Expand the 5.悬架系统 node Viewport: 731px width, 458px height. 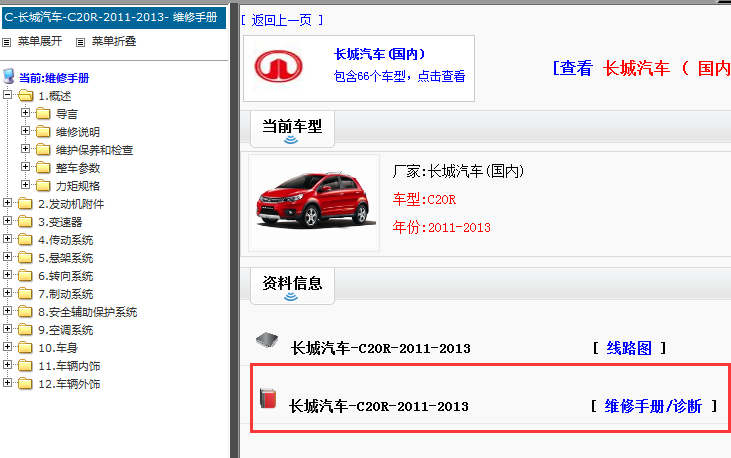click(7, 257)
